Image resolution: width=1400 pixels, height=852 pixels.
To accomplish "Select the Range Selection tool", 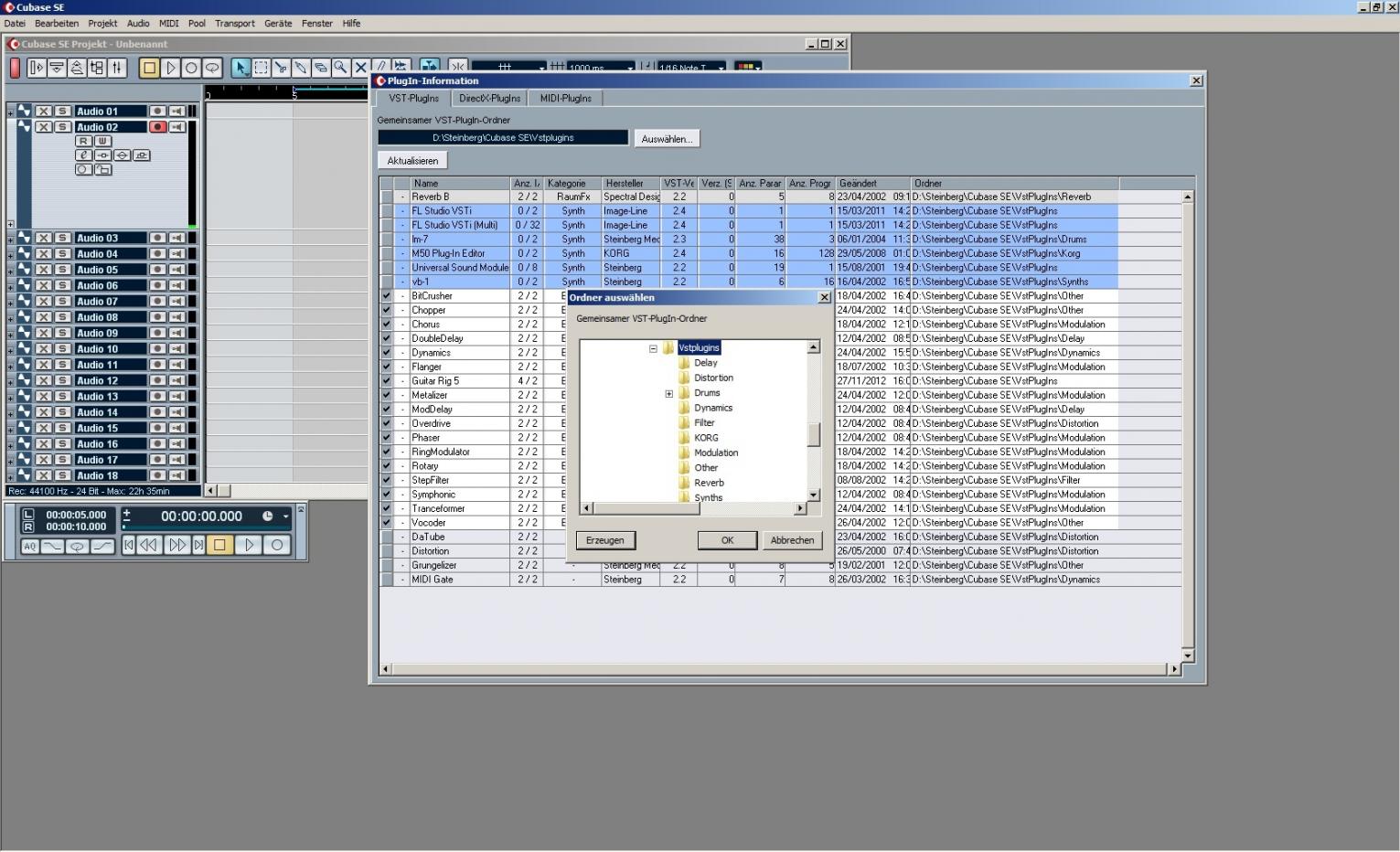I will pyautogui.click(x=261, y=68).
